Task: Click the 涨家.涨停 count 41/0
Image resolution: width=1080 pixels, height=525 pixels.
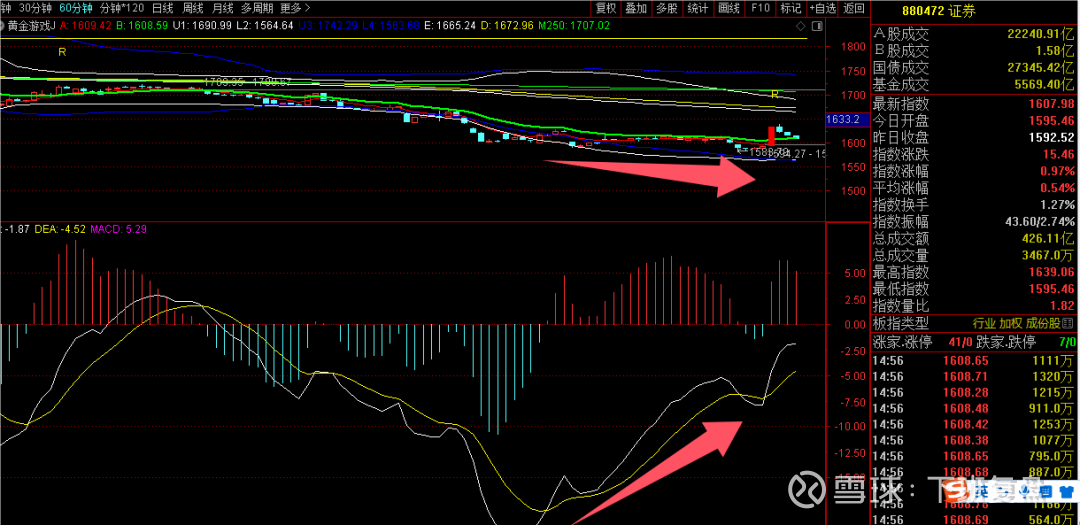Action: pyautogui.click(x=959, y=340)
